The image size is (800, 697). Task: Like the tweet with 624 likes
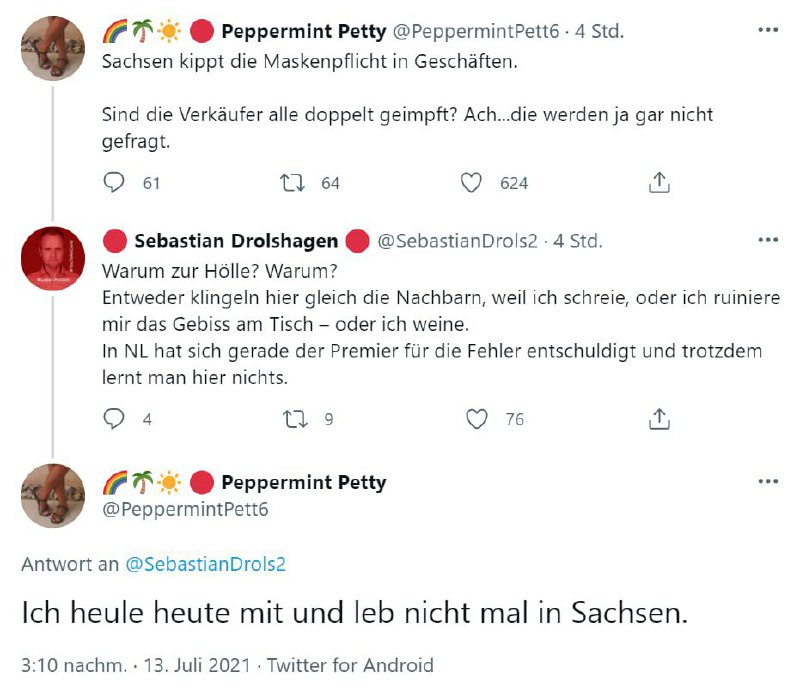[x=471, y=182]
